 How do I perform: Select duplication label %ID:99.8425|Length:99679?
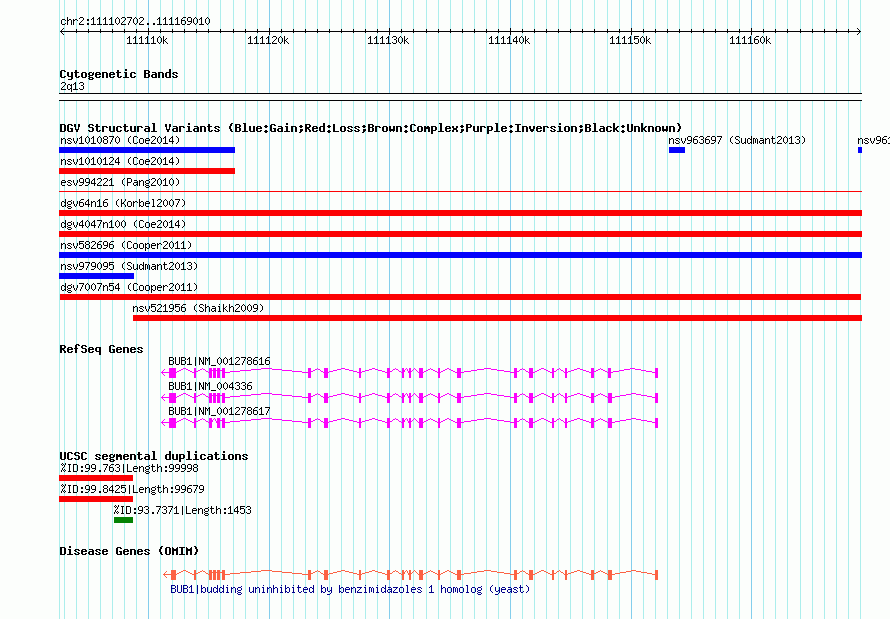point(132,489)
